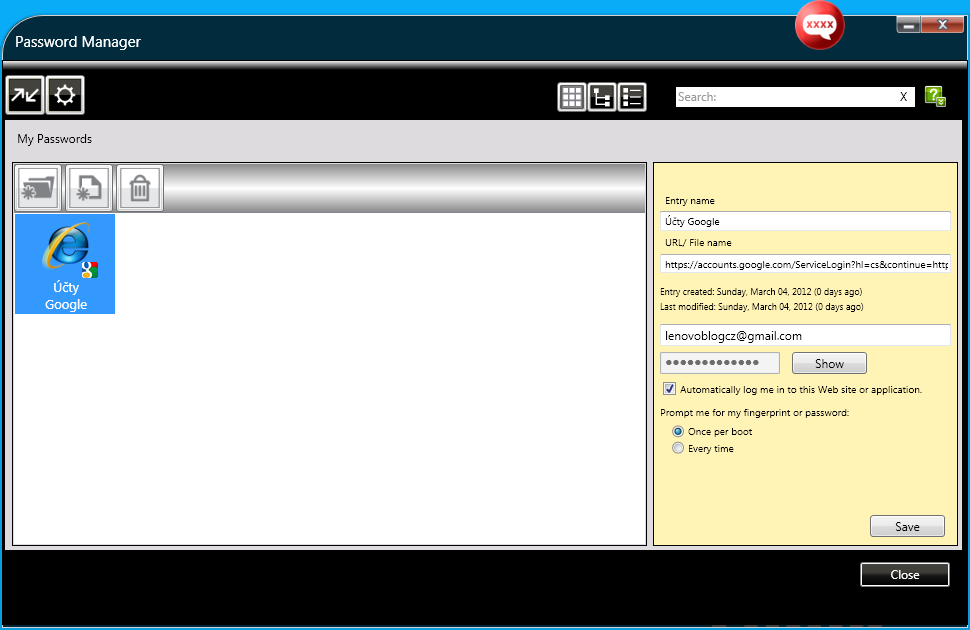The width and height of the screenshot is (970, 630).
Task: Click the compact view arrows icon
Action: 25,96
